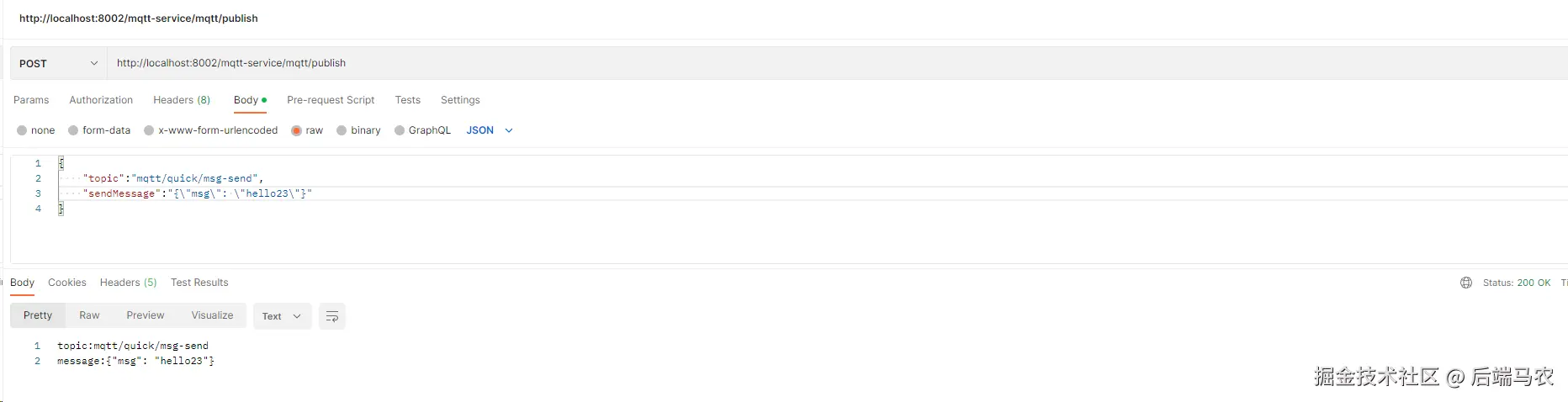
Task: Switch to response Cookies tab
Action: (x=67, y=283)
